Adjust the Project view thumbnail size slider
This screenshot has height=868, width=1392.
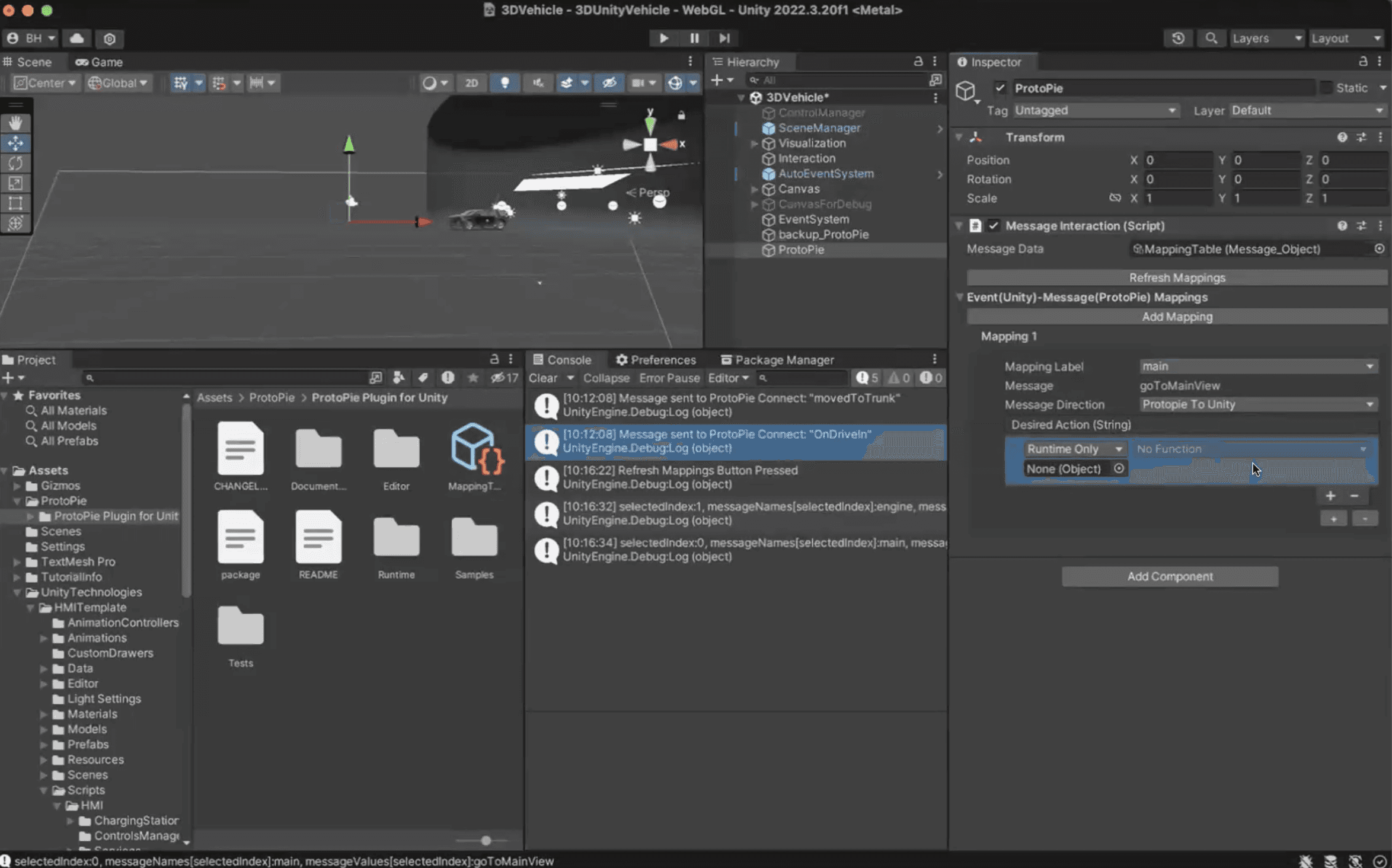point(485,840)
